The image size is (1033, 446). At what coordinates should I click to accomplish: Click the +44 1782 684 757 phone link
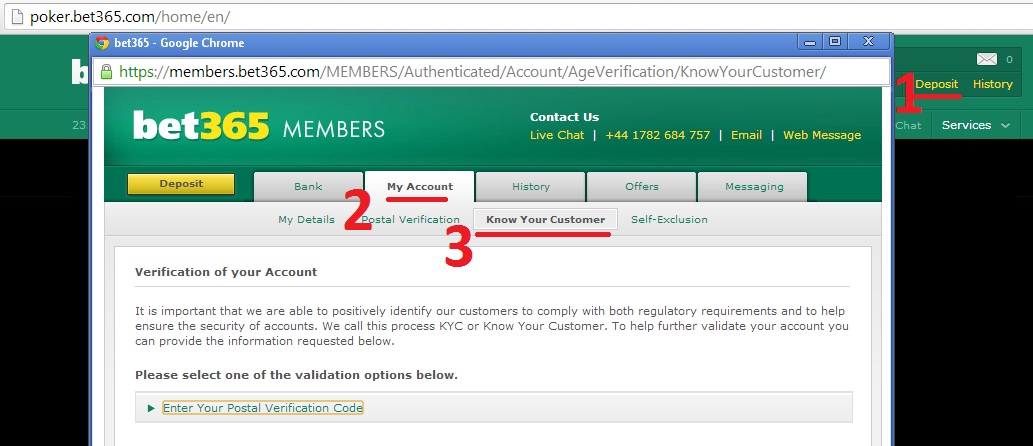pyautogui.click(x=657, y=135)
